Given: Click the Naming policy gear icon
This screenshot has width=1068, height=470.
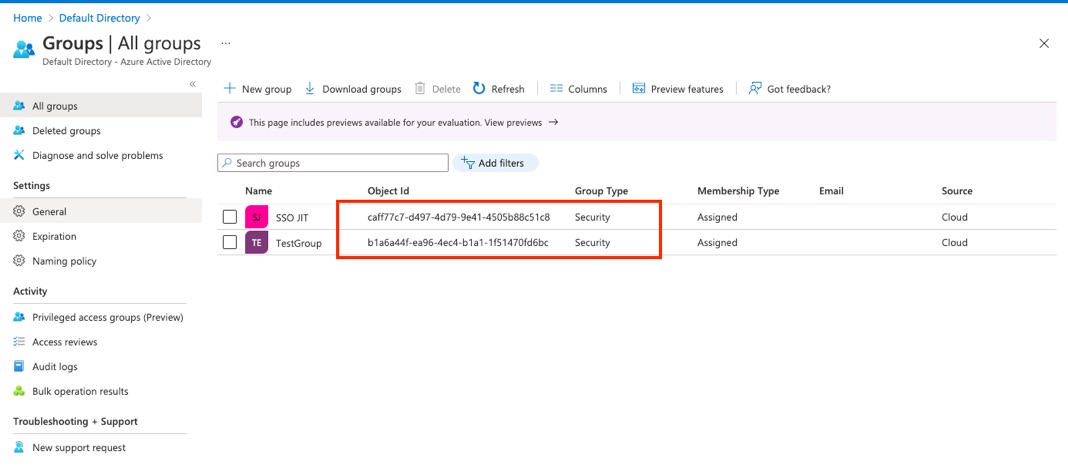Looking at the screenshot, I should coord(19,261).
